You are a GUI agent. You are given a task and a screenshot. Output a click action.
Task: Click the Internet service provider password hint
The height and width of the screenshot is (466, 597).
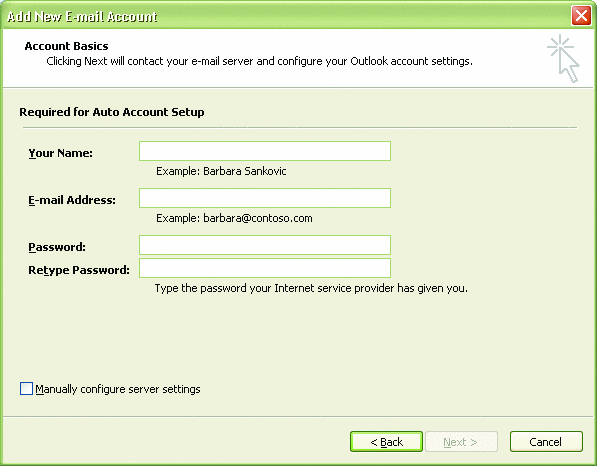click(x=311, y=288)
